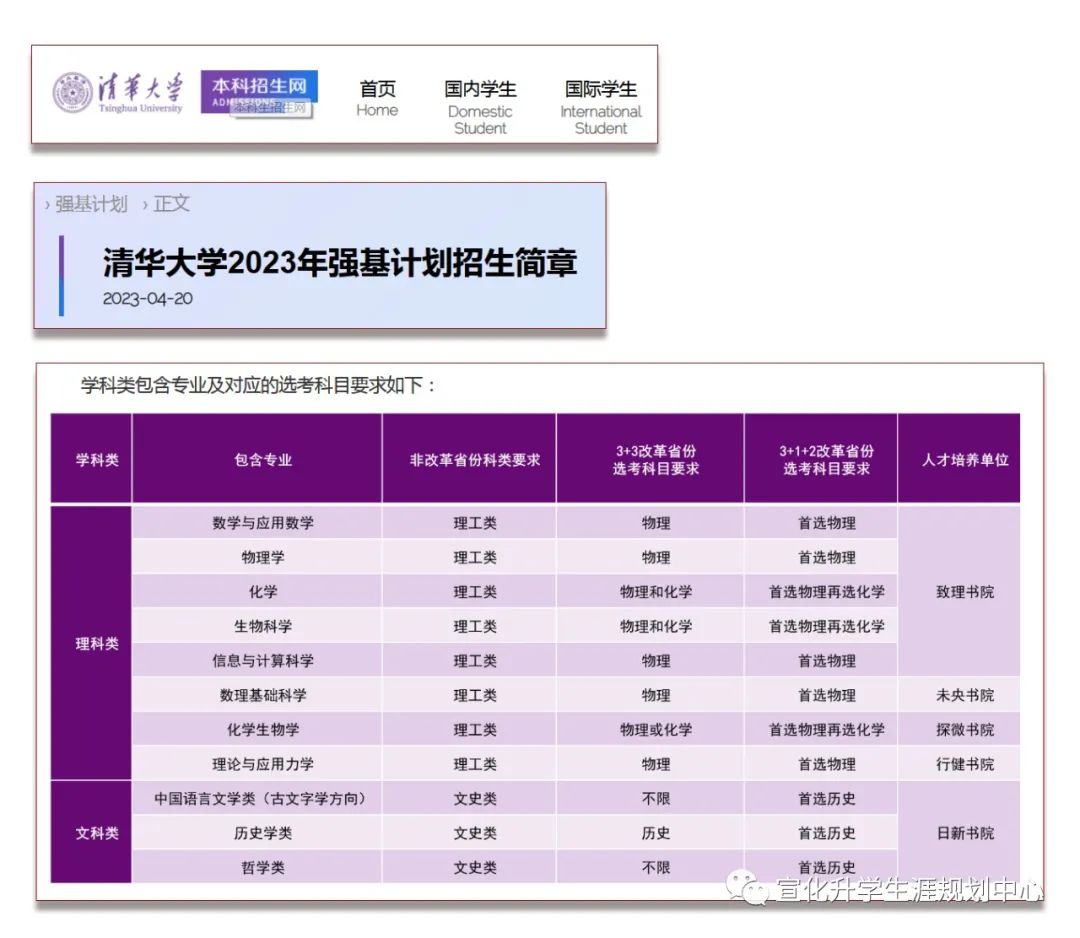Select the article title 清华大学2023年强基计划招生简章

(x=340, y=262)
